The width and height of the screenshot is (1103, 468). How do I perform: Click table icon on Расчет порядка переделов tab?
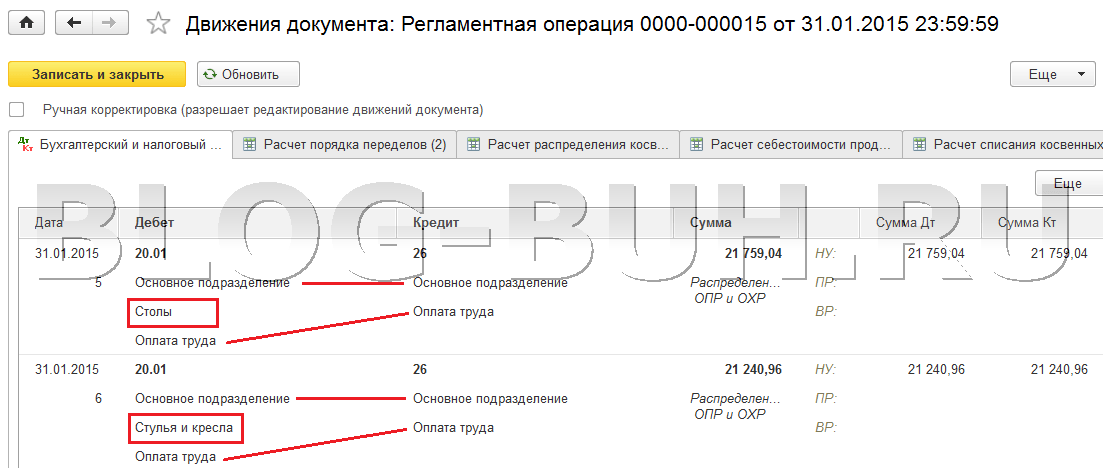[250, 145]
